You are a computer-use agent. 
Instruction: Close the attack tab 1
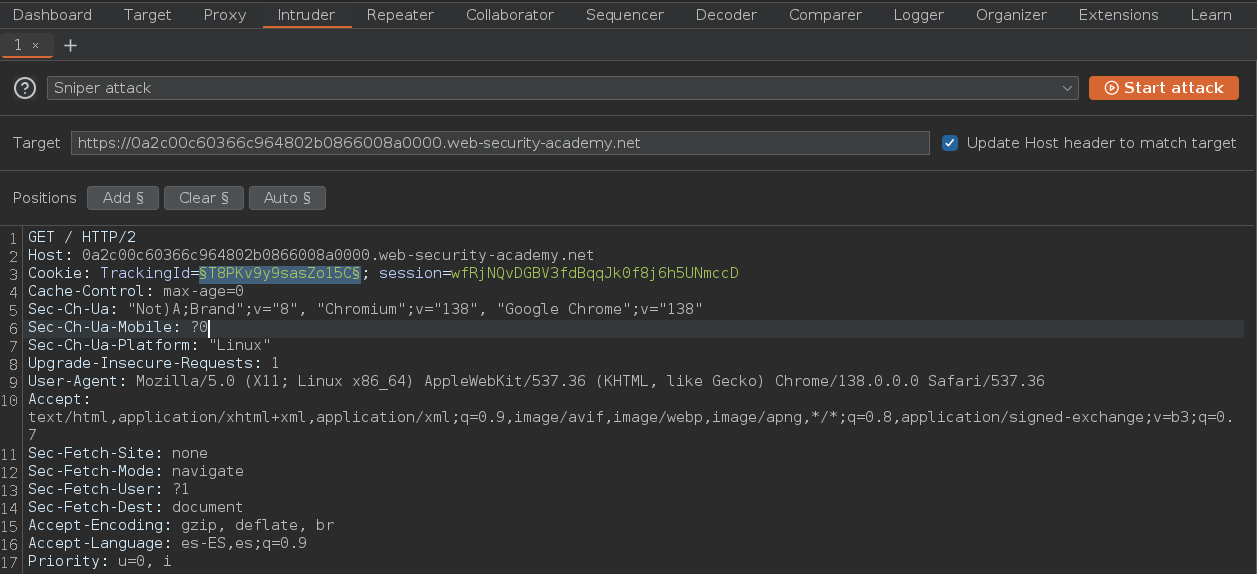tap(36, 45)
